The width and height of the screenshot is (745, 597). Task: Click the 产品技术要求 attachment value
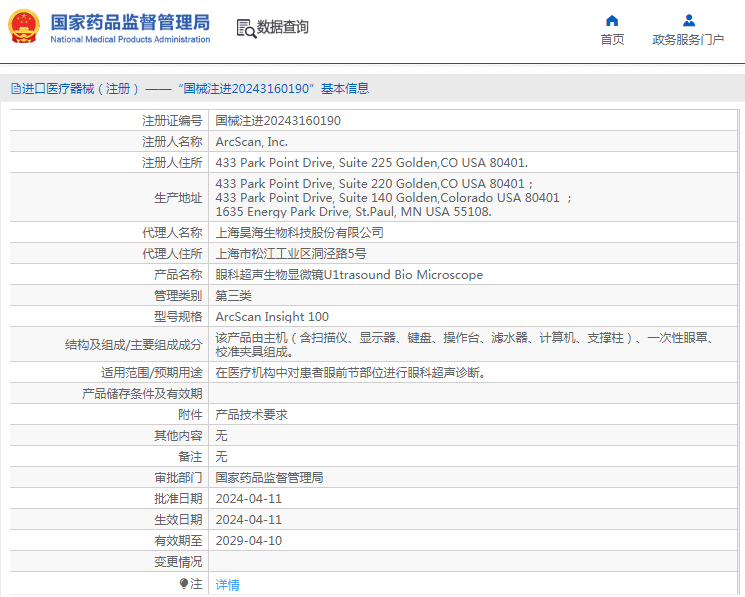251,415
